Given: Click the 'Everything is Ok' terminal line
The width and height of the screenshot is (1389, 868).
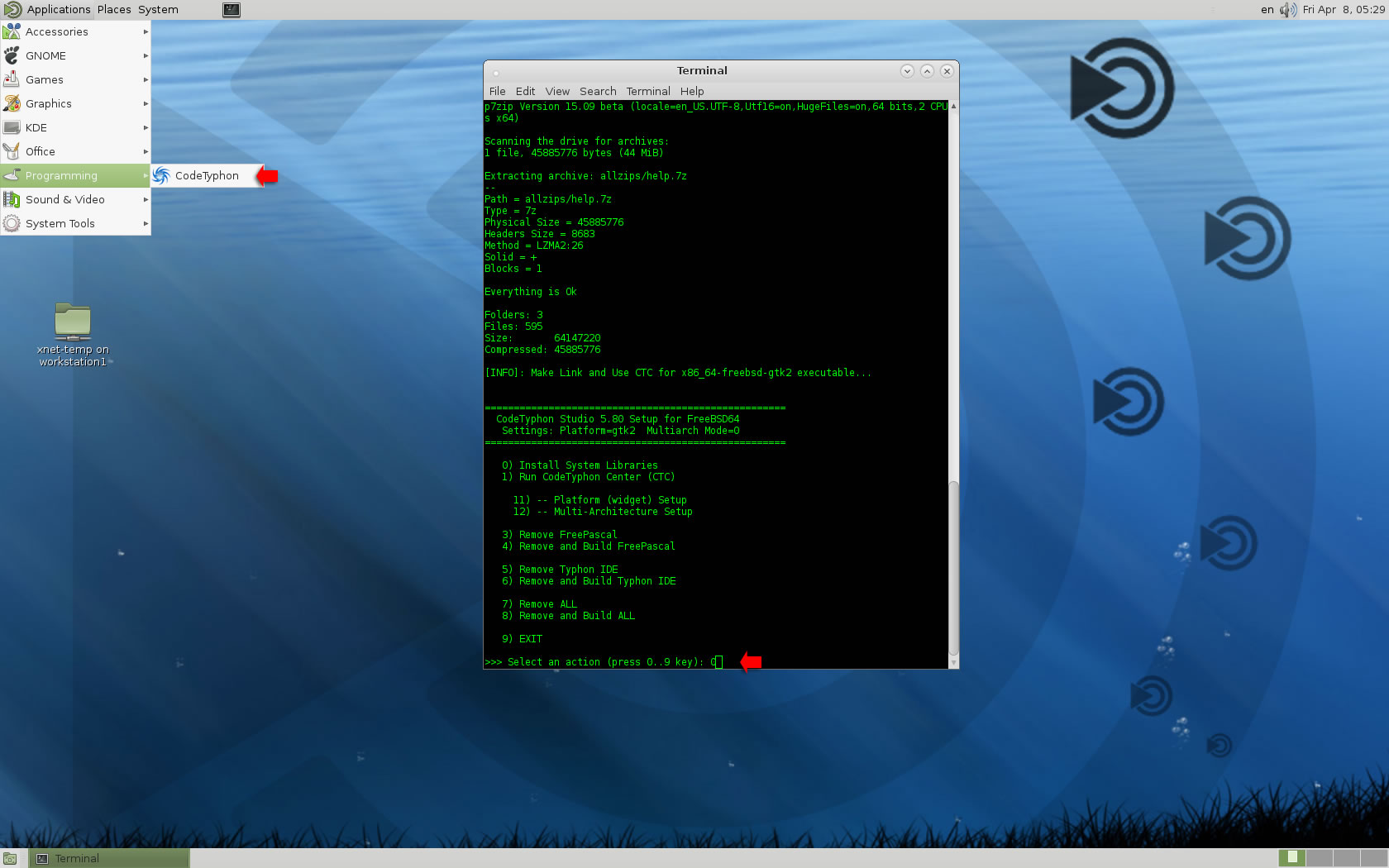Looking at the screenshot, I should pos(530,292).
